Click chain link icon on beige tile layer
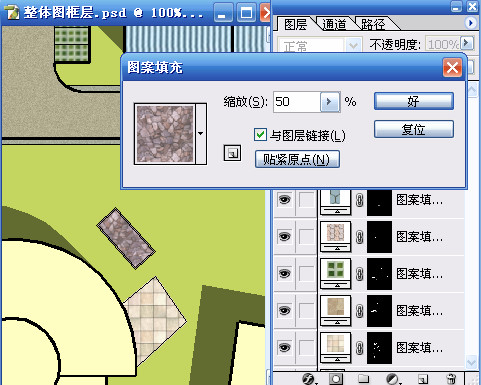481x385 pixels. [359, 348]
